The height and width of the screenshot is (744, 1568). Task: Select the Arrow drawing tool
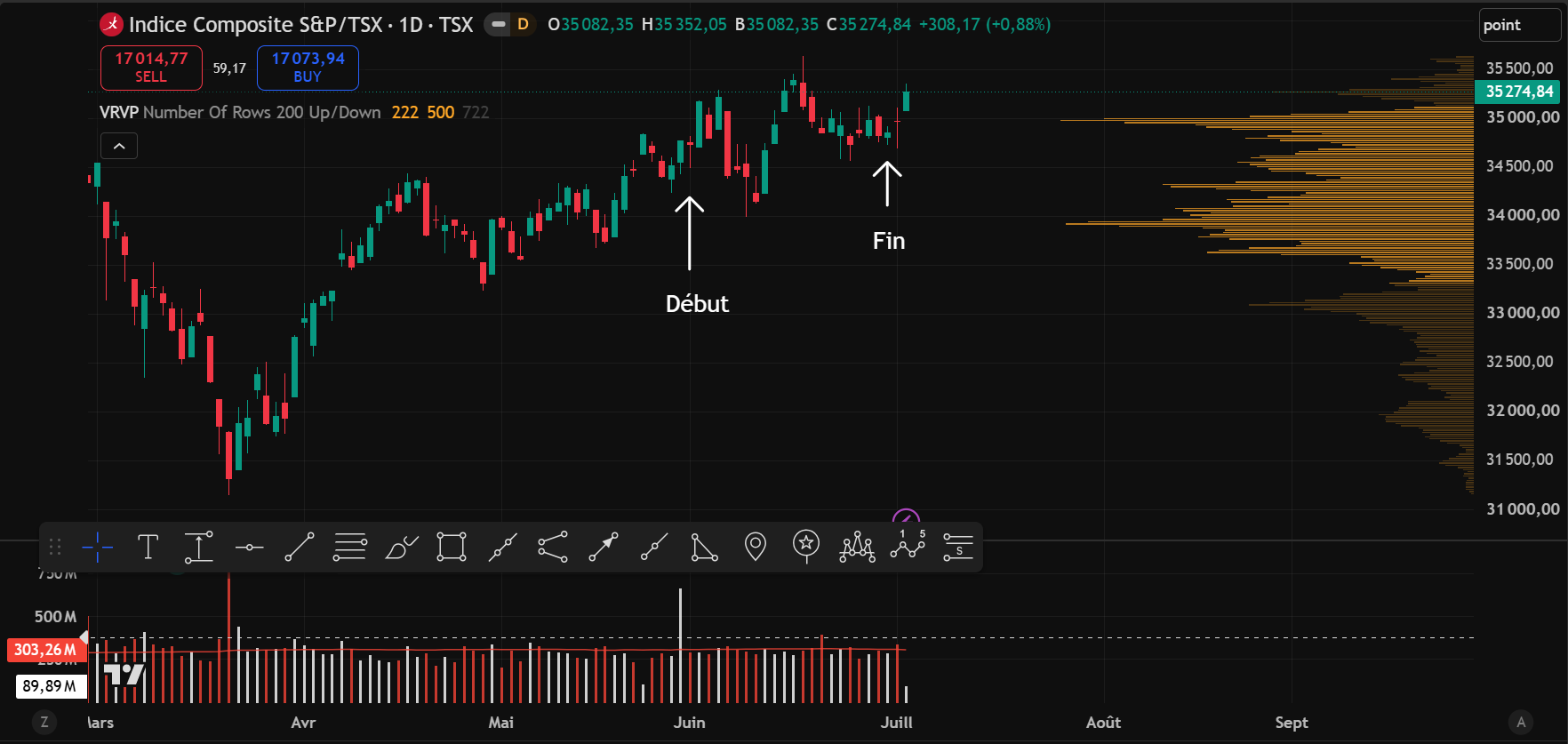coord(604,547)
